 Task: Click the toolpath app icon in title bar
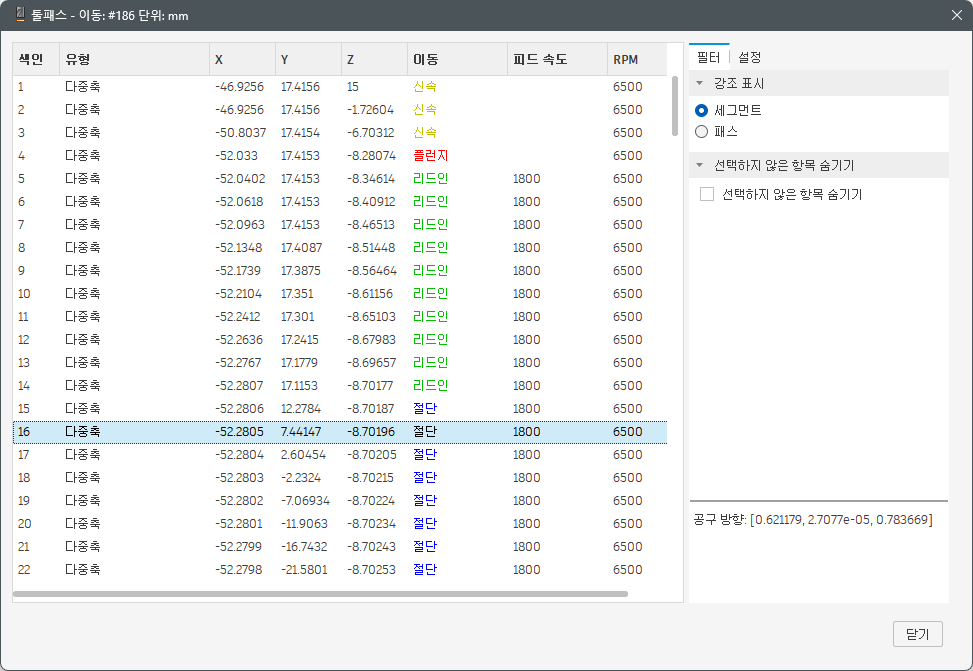pos(20,14)
